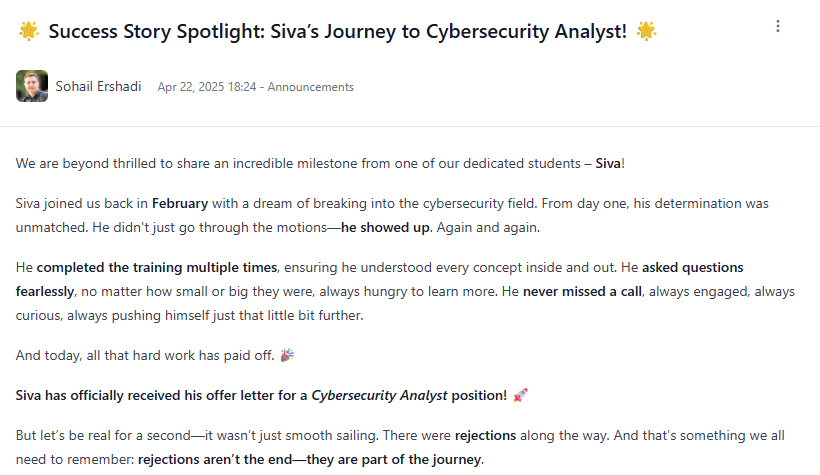Click the bold word 'February'
Screen dimensions: 820x475
180,203
